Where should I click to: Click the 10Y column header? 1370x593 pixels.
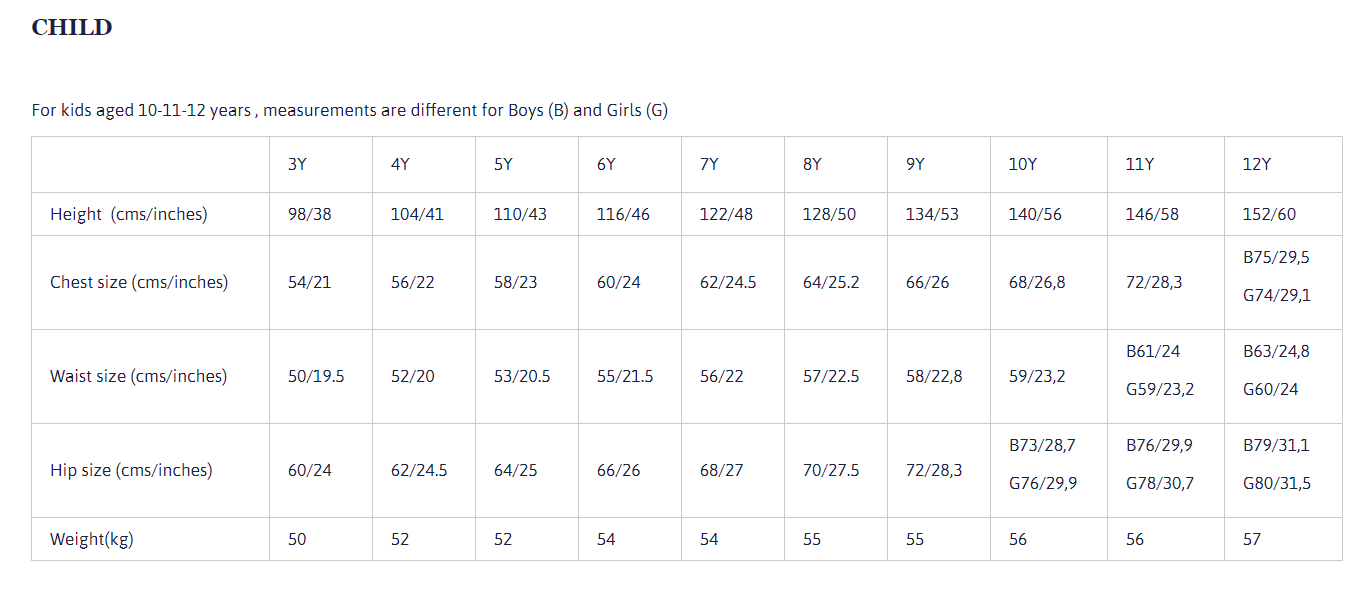coord(1022,164)
